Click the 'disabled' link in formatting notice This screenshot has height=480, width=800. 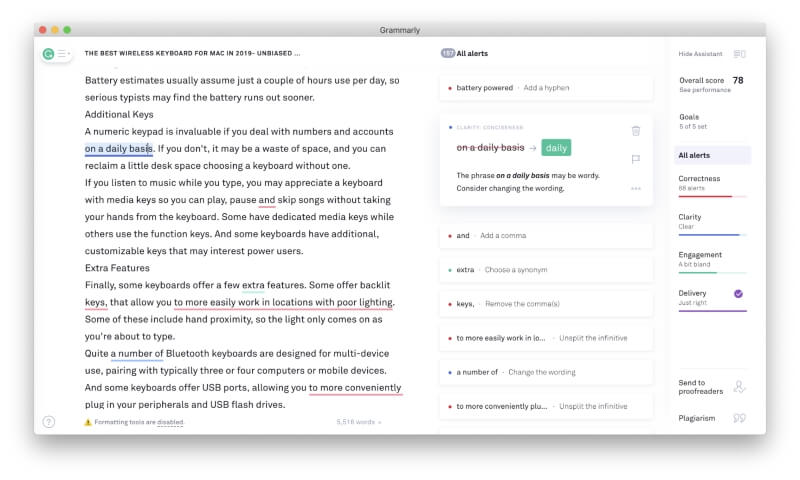click(x=170, y=422)
